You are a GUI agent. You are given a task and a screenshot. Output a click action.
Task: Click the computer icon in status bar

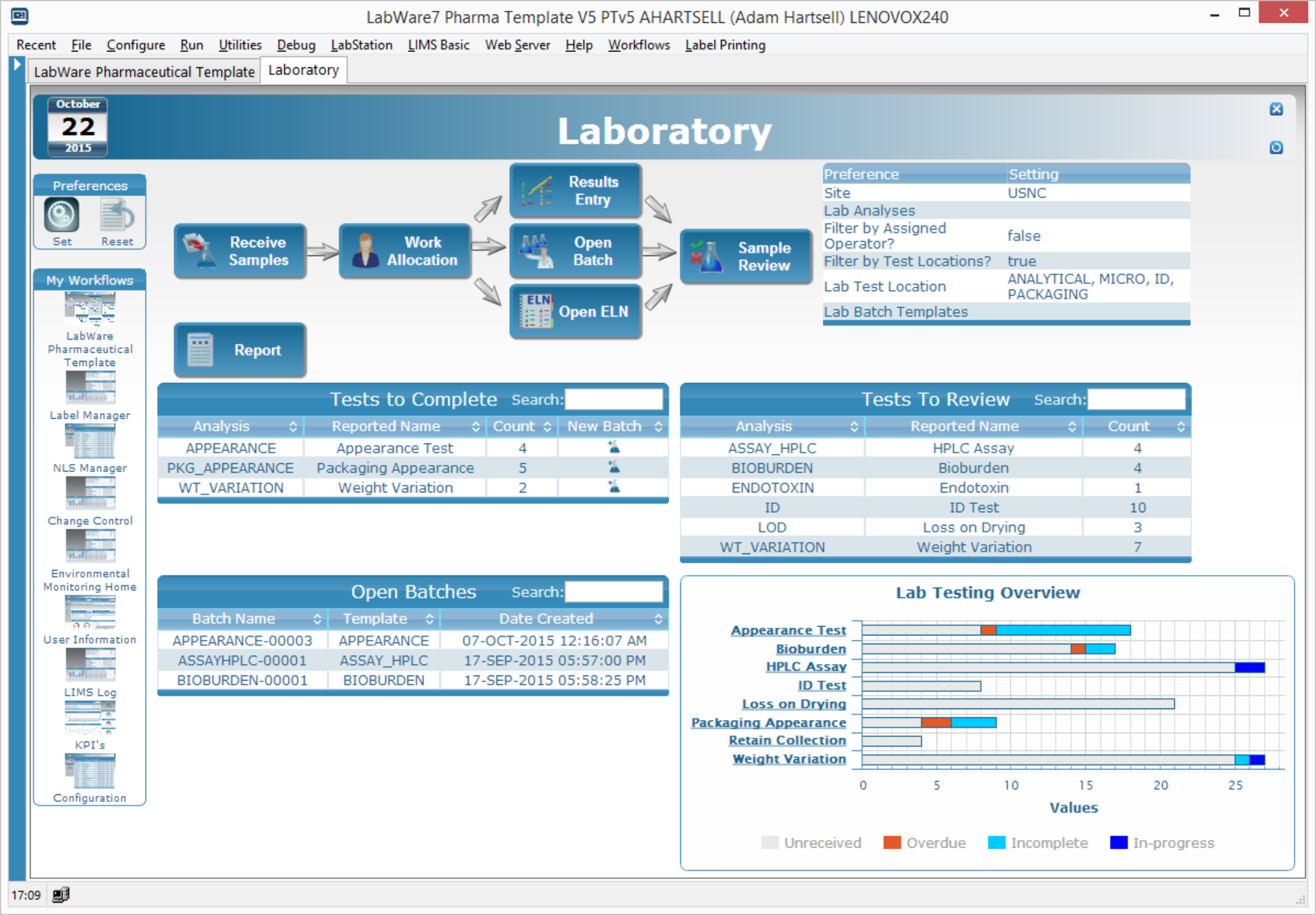click(61, 895)
